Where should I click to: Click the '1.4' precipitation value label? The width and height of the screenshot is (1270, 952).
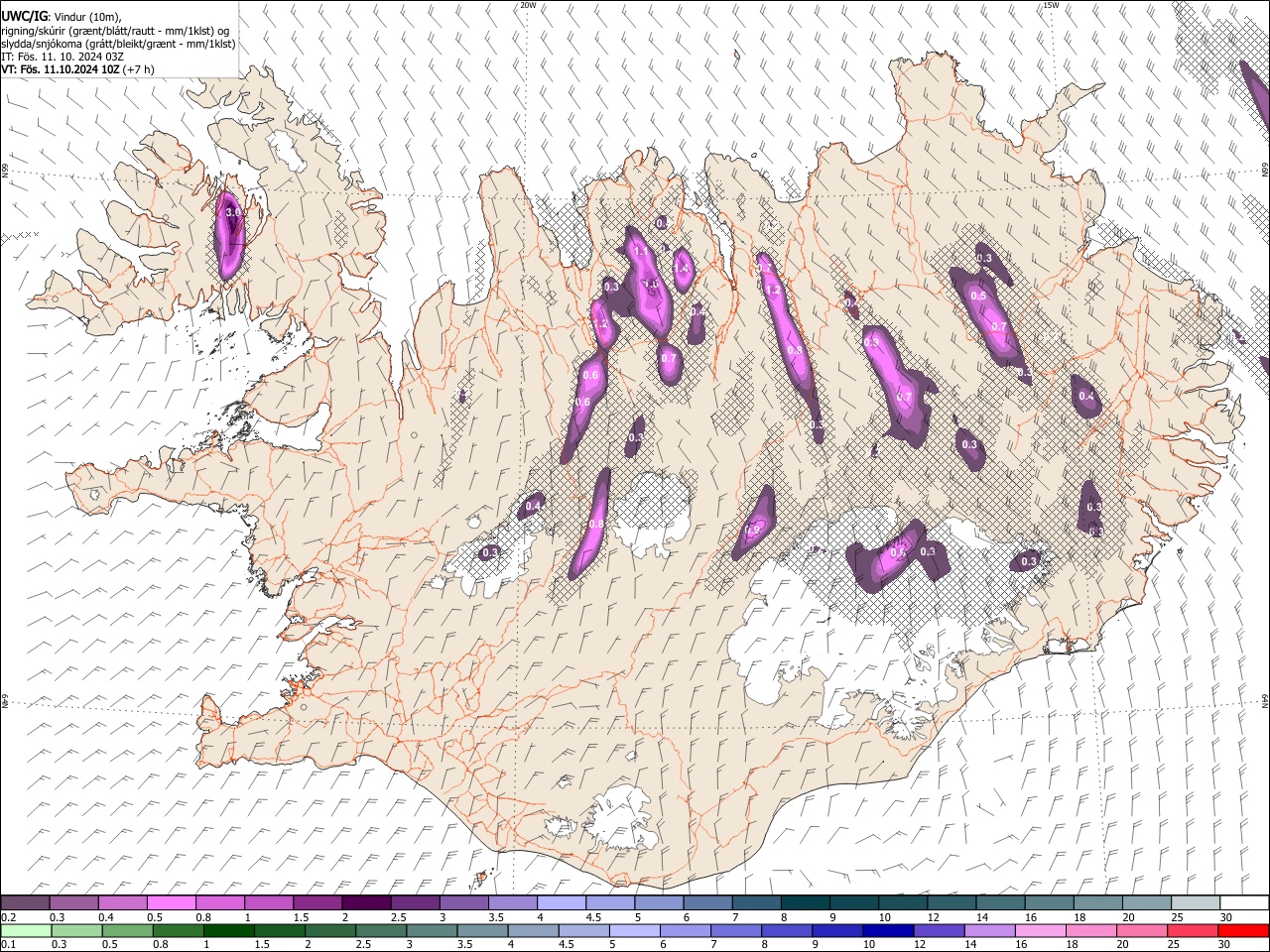coord(682,268)
